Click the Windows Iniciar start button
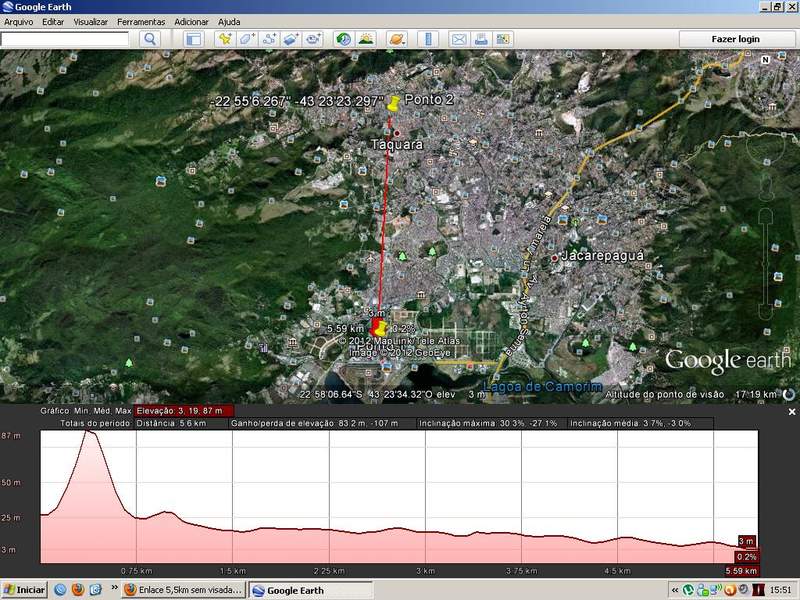This screenshot has width=800, height=600. pyautogui.click(x=24, y=590)
